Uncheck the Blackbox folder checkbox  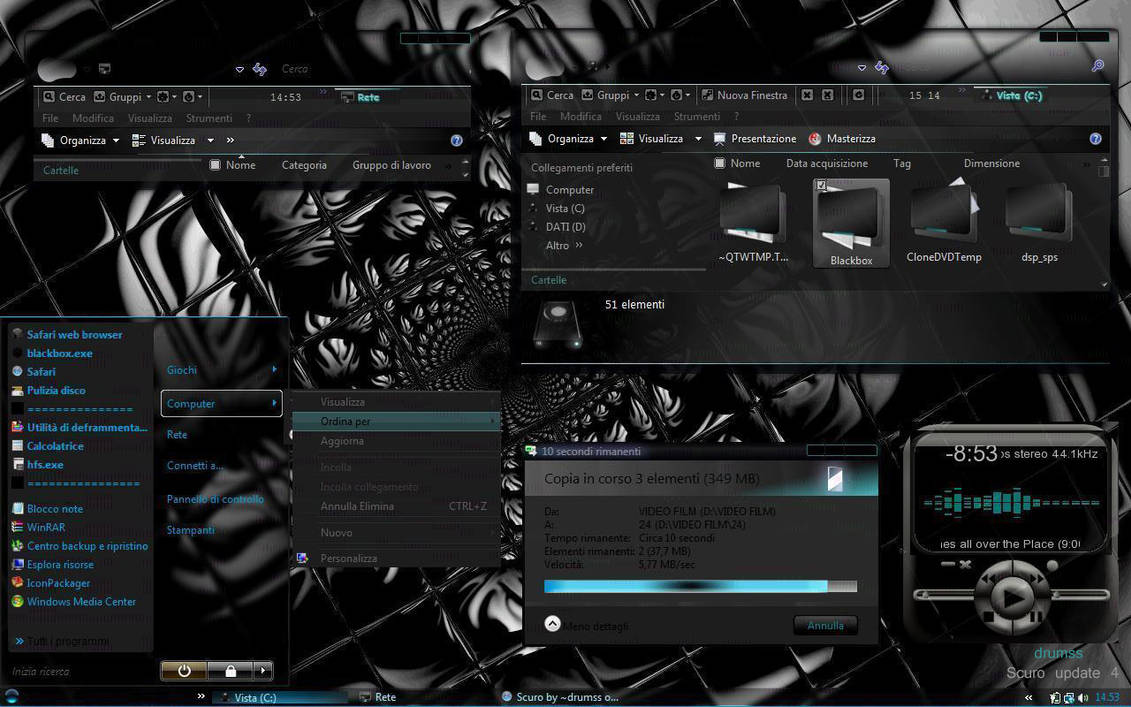point(822,186)
